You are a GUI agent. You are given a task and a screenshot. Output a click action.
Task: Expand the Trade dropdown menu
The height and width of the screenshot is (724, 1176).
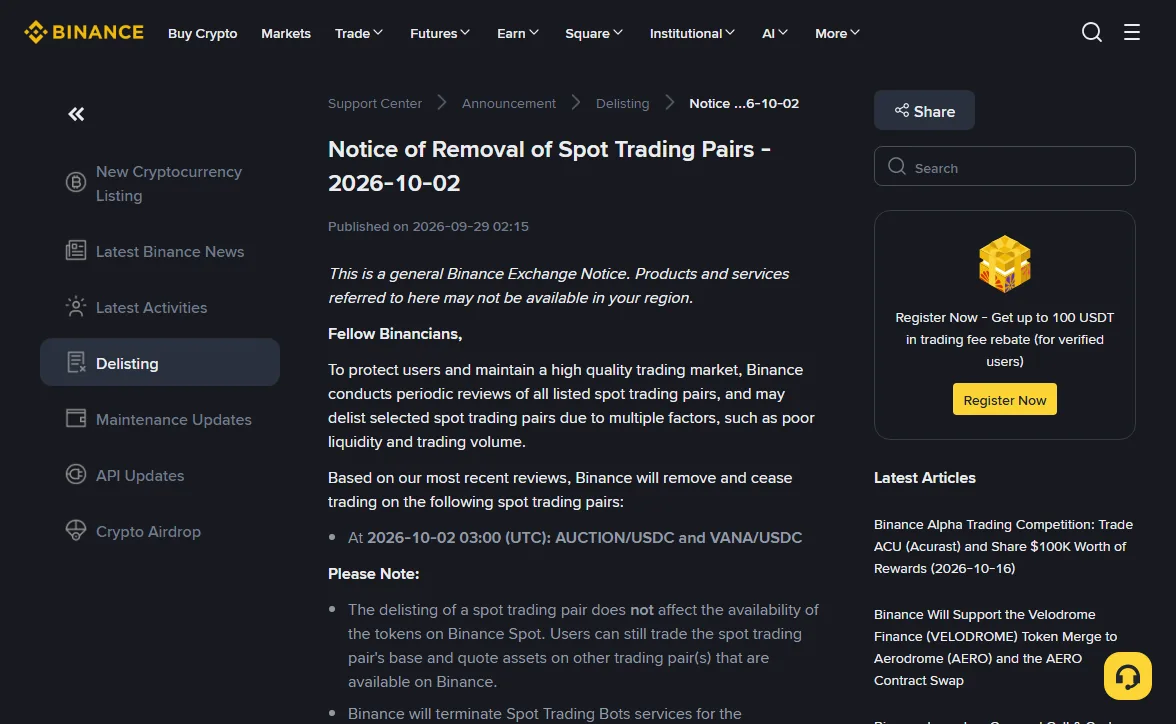[358, 33]
